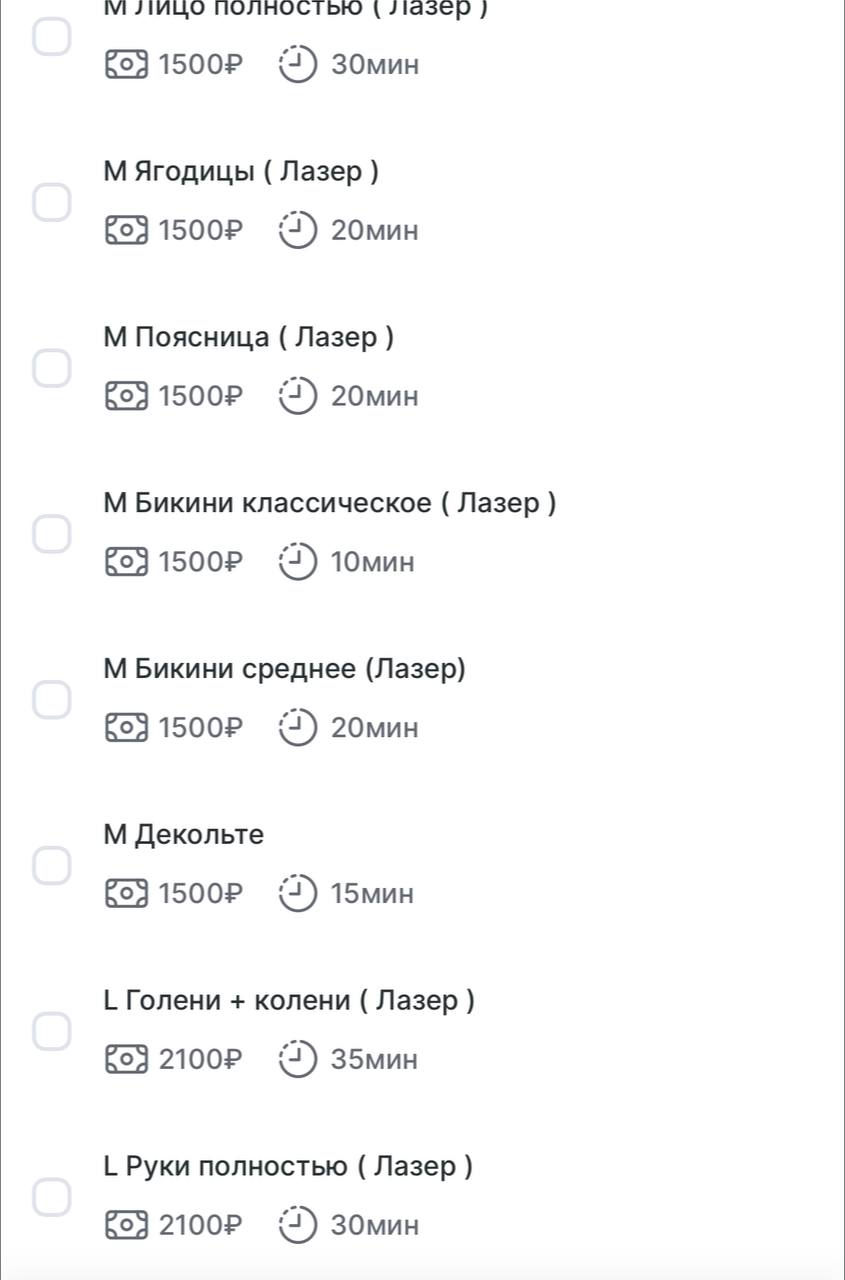Click the clock icon beside 10мин
The width and height of the screenshot is (845, 1280).
pyautogui.click(x=298, y=562)
